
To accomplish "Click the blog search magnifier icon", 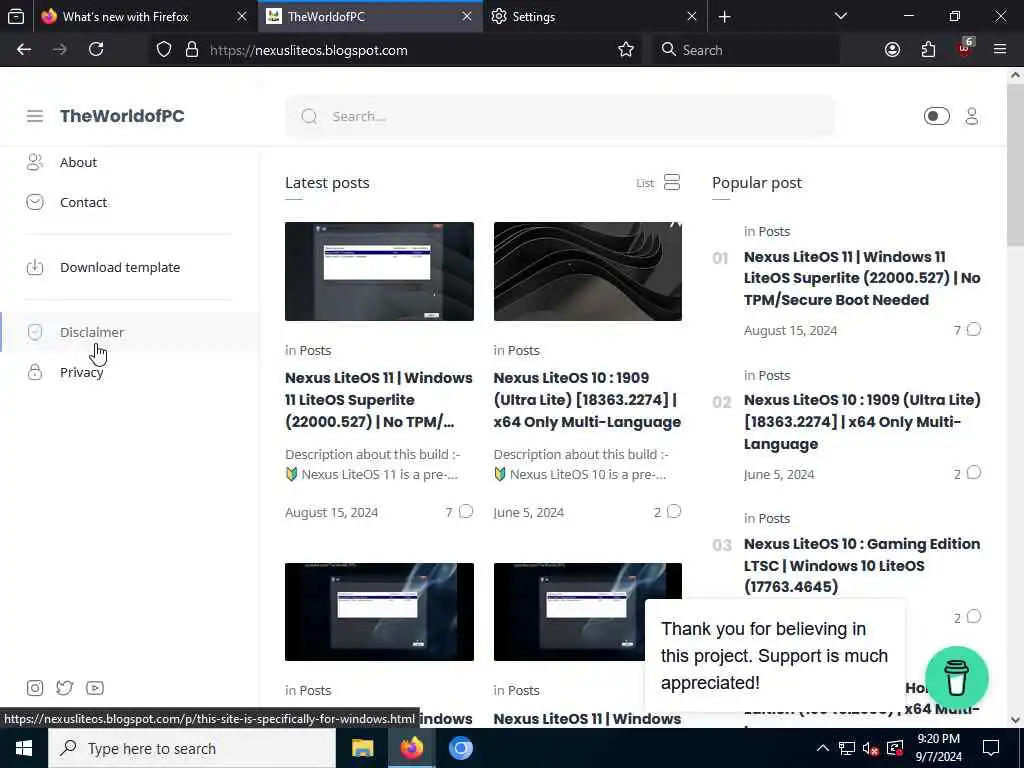I will pos(310,116).
